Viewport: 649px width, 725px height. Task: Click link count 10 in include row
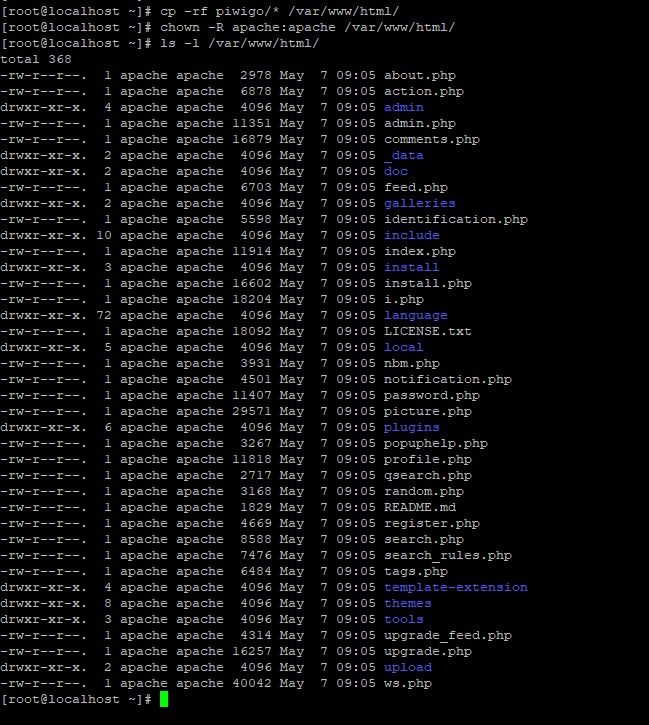click(104, 235)
